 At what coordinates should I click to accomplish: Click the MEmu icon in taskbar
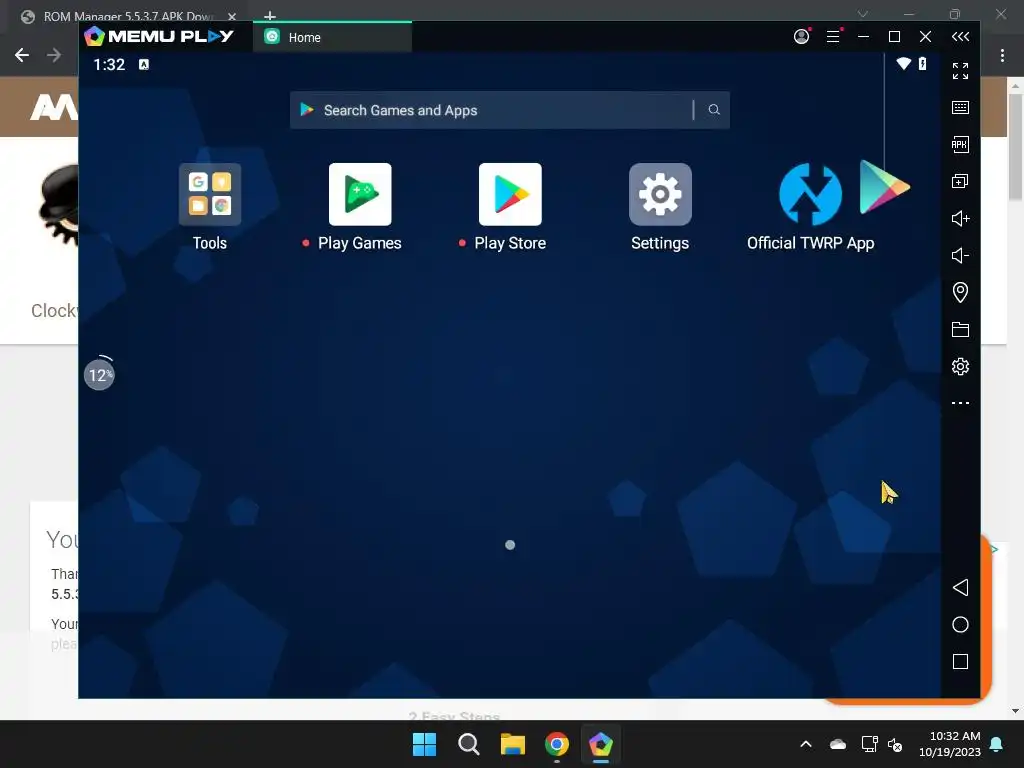point(600,744)
